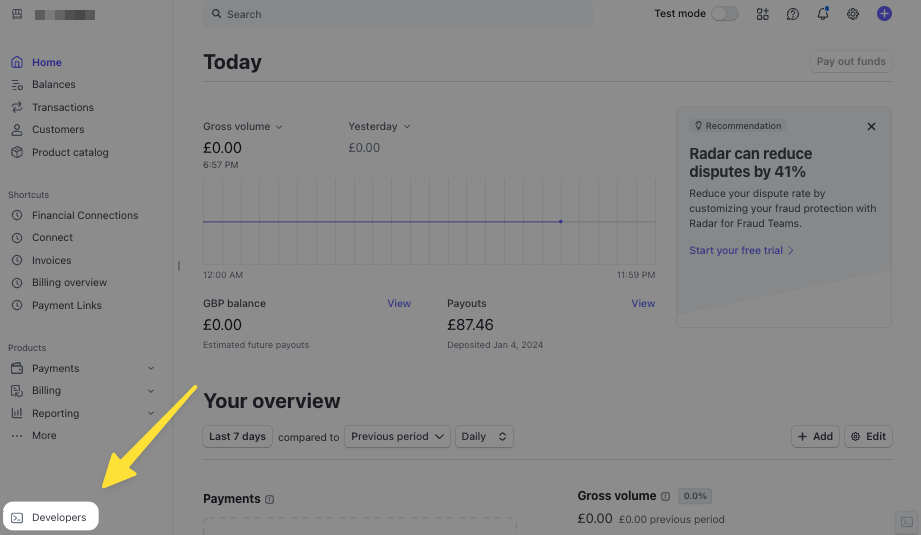Image resolution: width=921 pixels, height=535 pixels.
Task: Open the Daily interval dropdown
Action: coord(484,437)
